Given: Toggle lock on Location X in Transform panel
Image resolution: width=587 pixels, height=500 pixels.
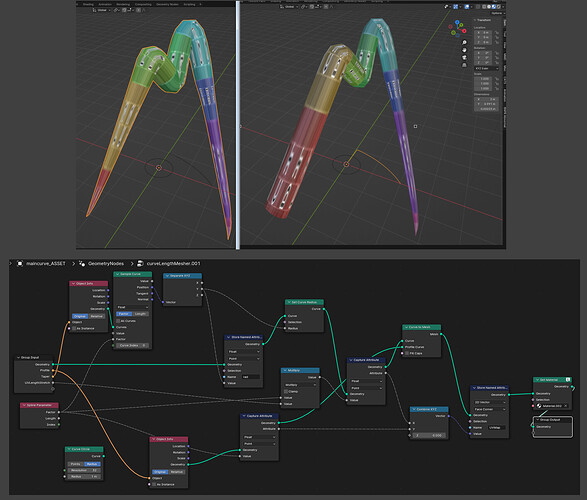Looking at the screenshot, I should [x=497, y=33].
